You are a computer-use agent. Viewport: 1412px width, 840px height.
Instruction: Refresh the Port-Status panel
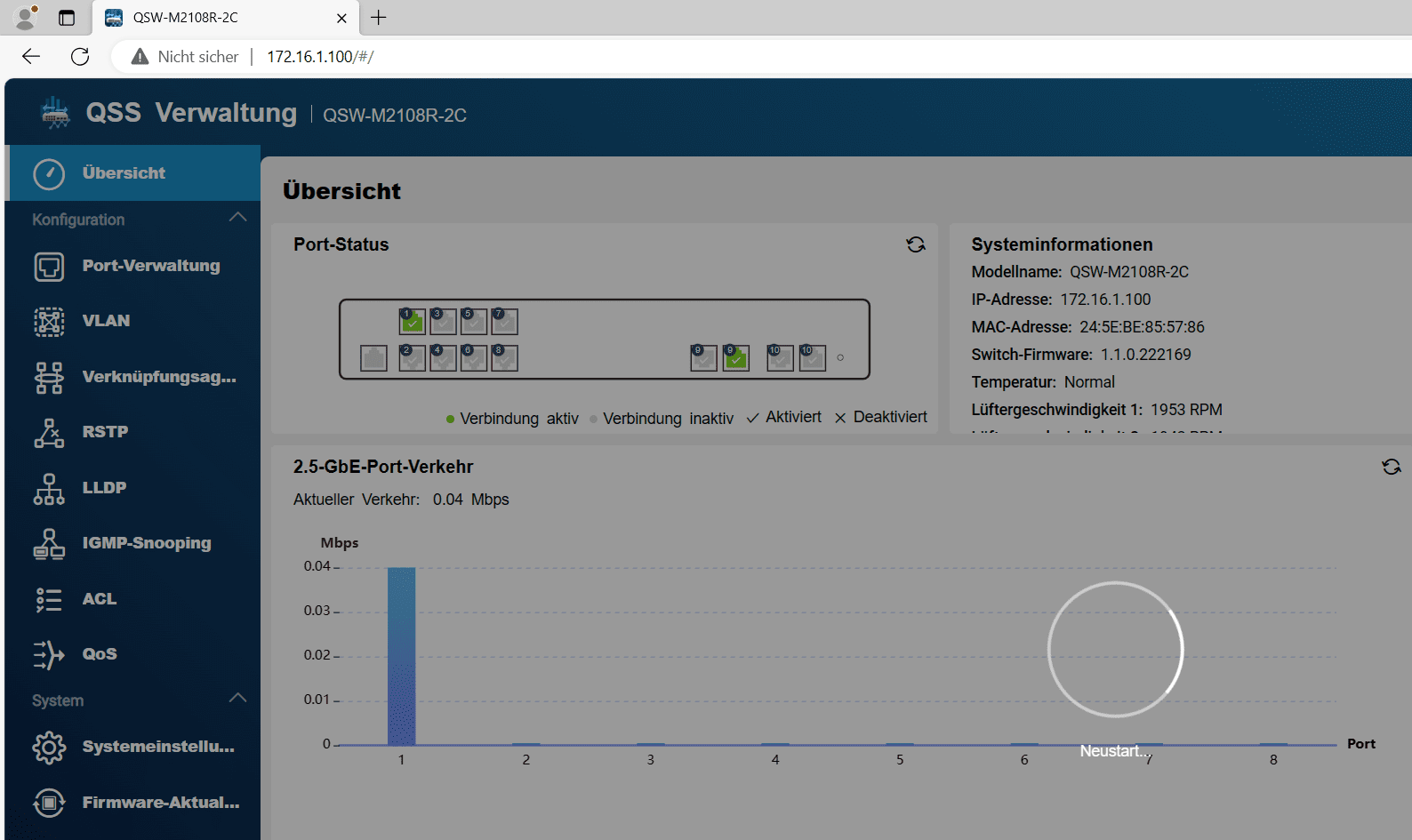[x=916, y=244]
